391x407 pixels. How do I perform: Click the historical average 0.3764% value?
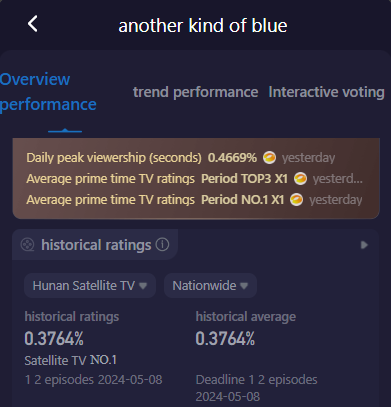point(225,339)
